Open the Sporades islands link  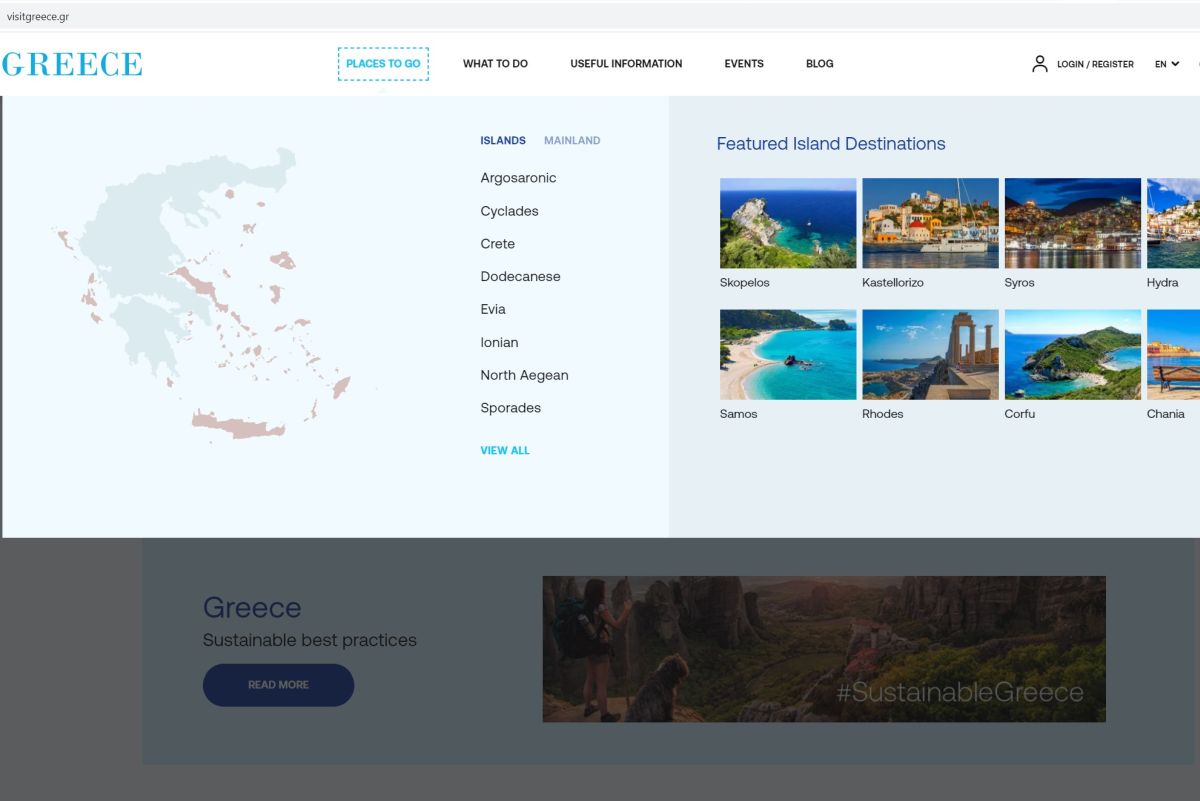click(x=510, y=408)
